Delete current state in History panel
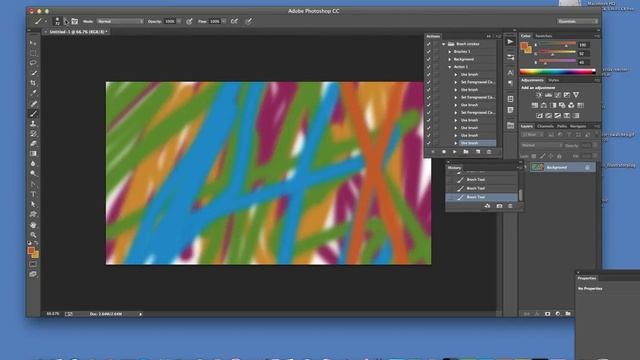 (x=510, y=206)
